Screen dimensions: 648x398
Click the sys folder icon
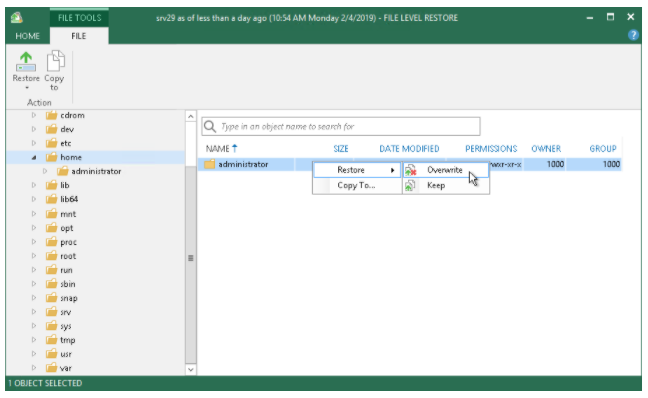51,326
